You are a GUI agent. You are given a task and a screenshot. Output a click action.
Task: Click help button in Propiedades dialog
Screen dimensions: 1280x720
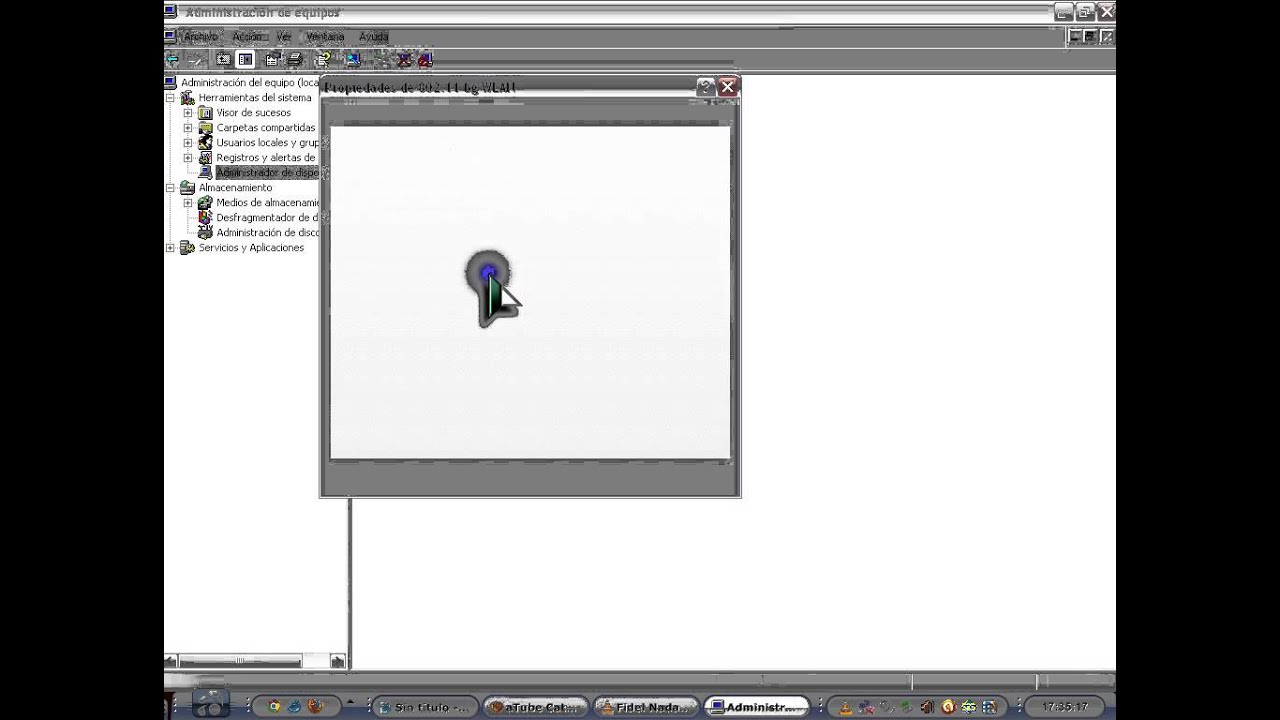coord(706,87)
